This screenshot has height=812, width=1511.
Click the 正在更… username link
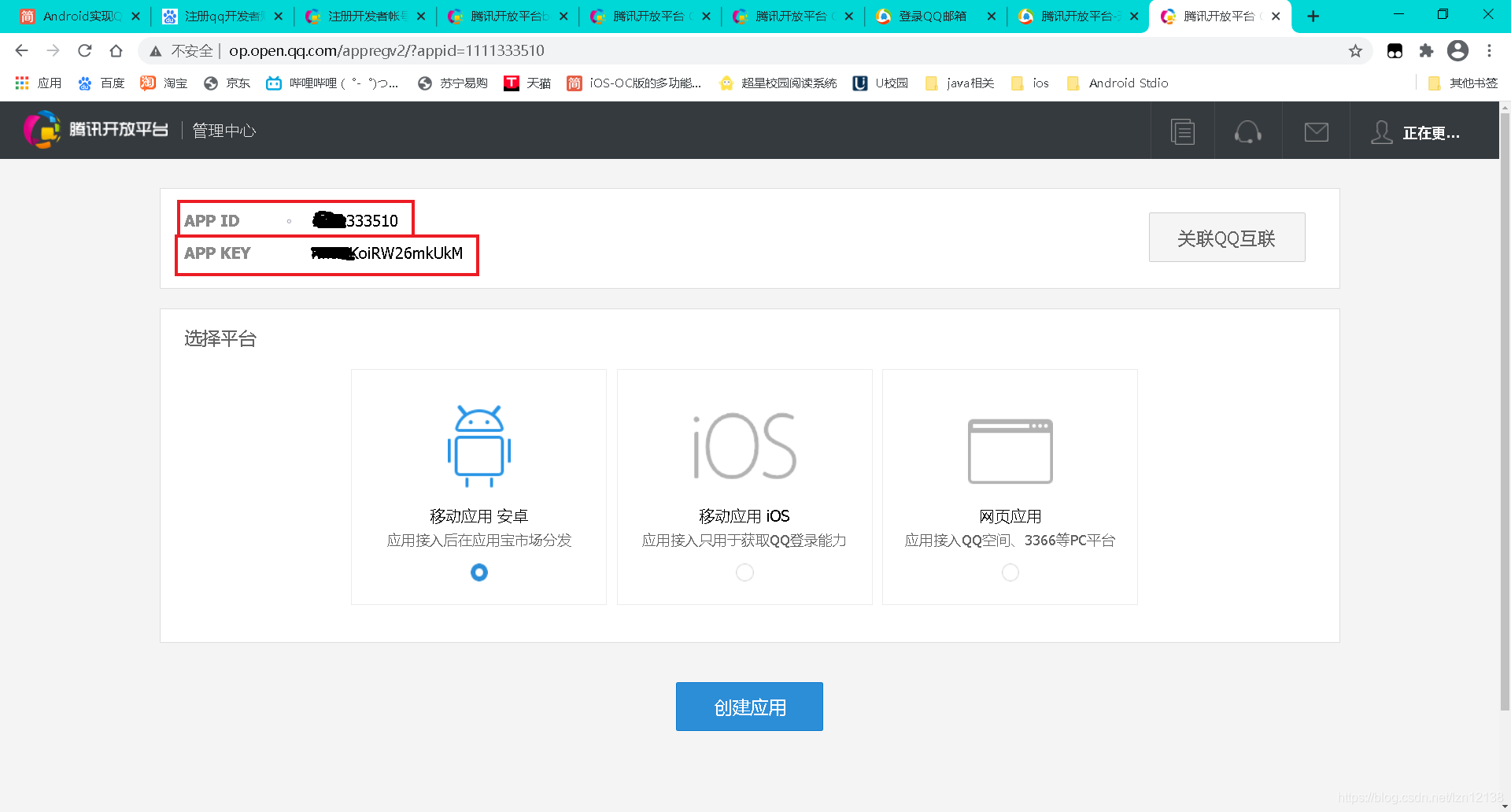1431,133
